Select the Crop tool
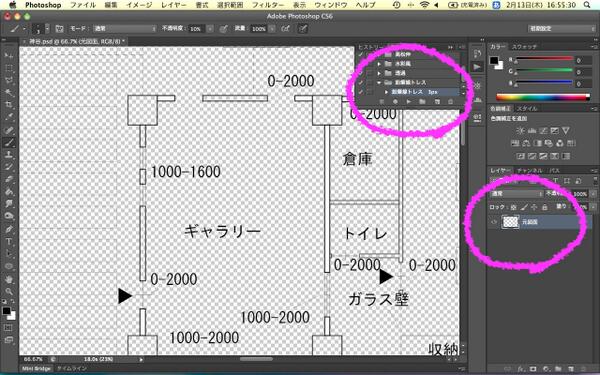Viewport: 600px width, 375px height. tap(8, 104)
